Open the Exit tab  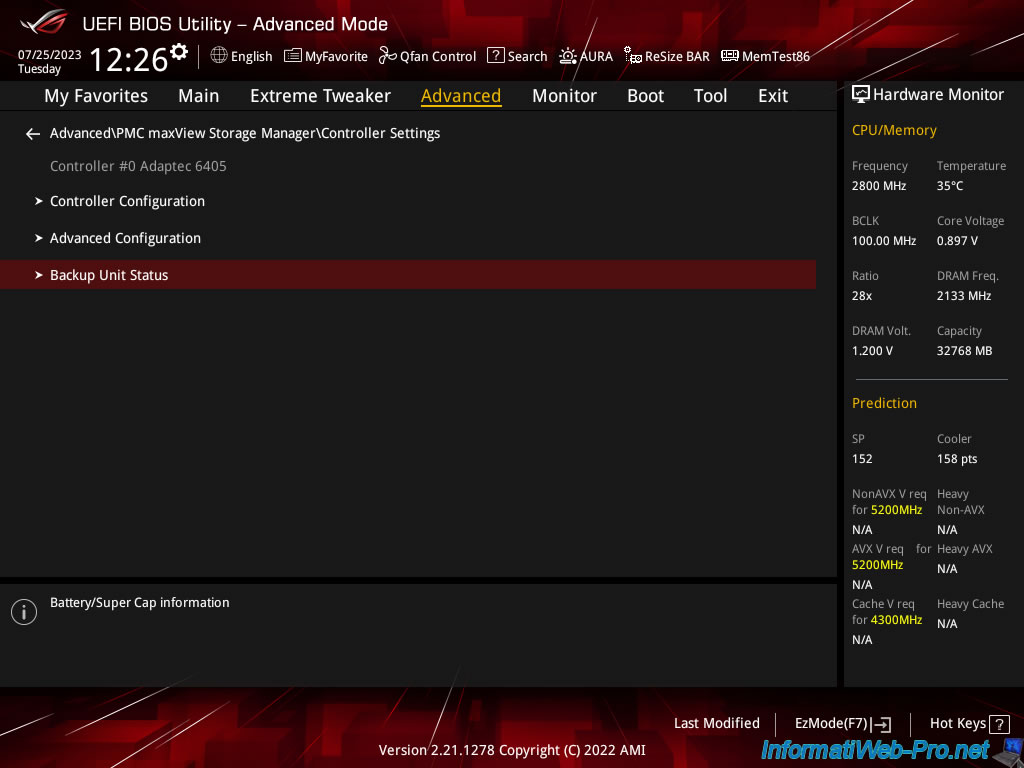[773, 96]
